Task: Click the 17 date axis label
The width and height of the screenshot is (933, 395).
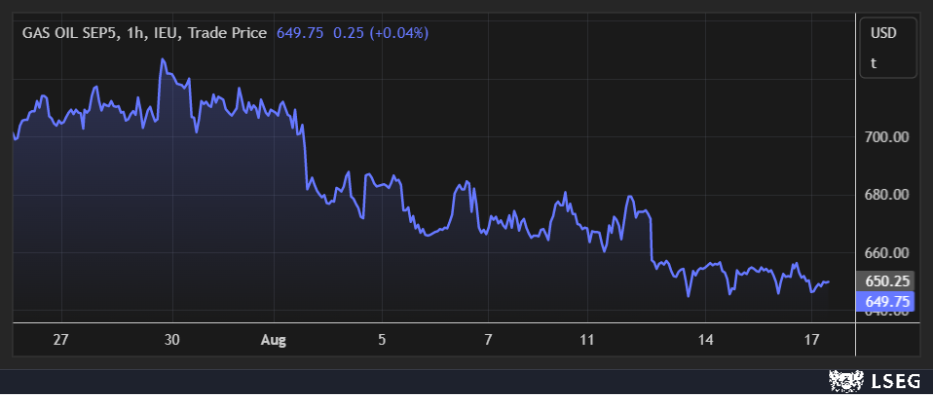Action: pos(810,340)
